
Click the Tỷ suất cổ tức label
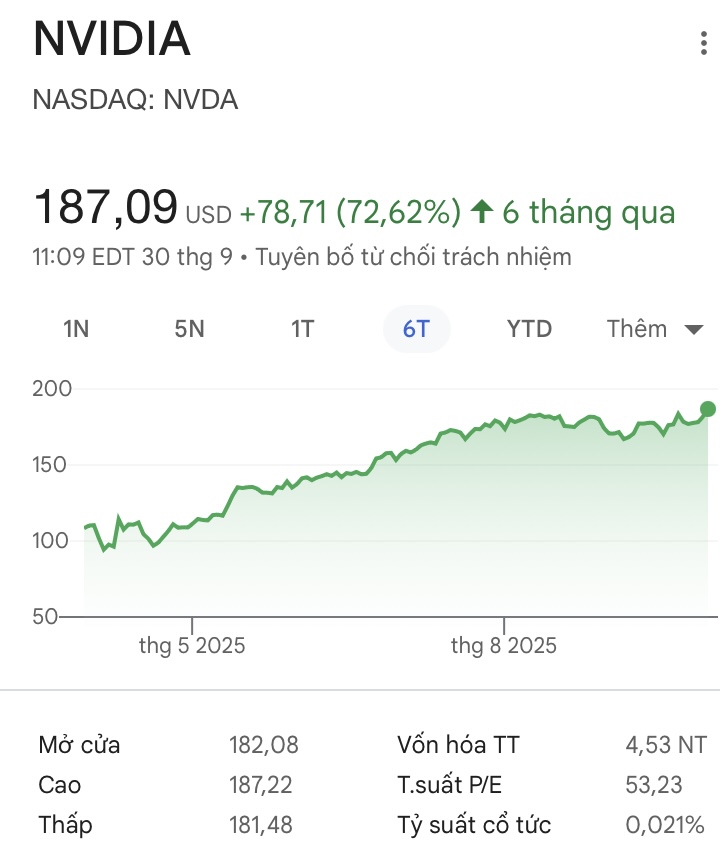point(474,825)
